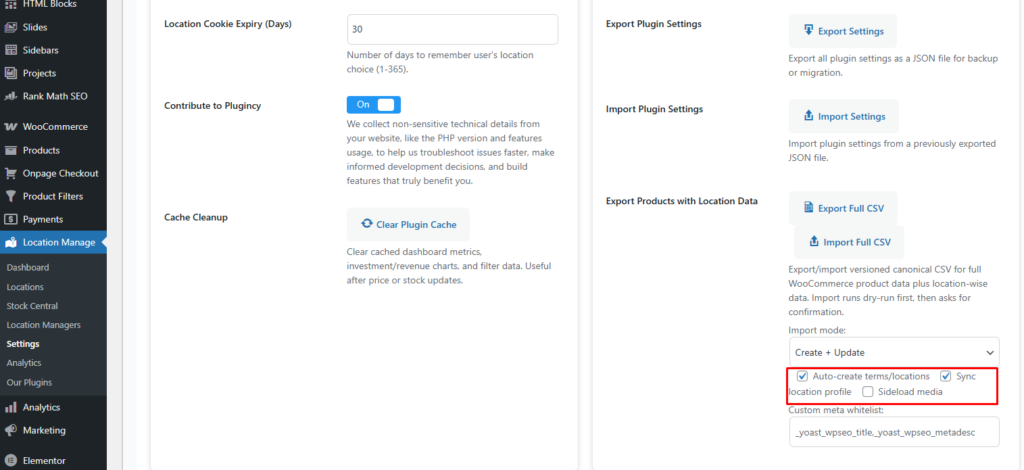Click the Product Filters funnel icon

pyautogui.click(x=11, y=196)
